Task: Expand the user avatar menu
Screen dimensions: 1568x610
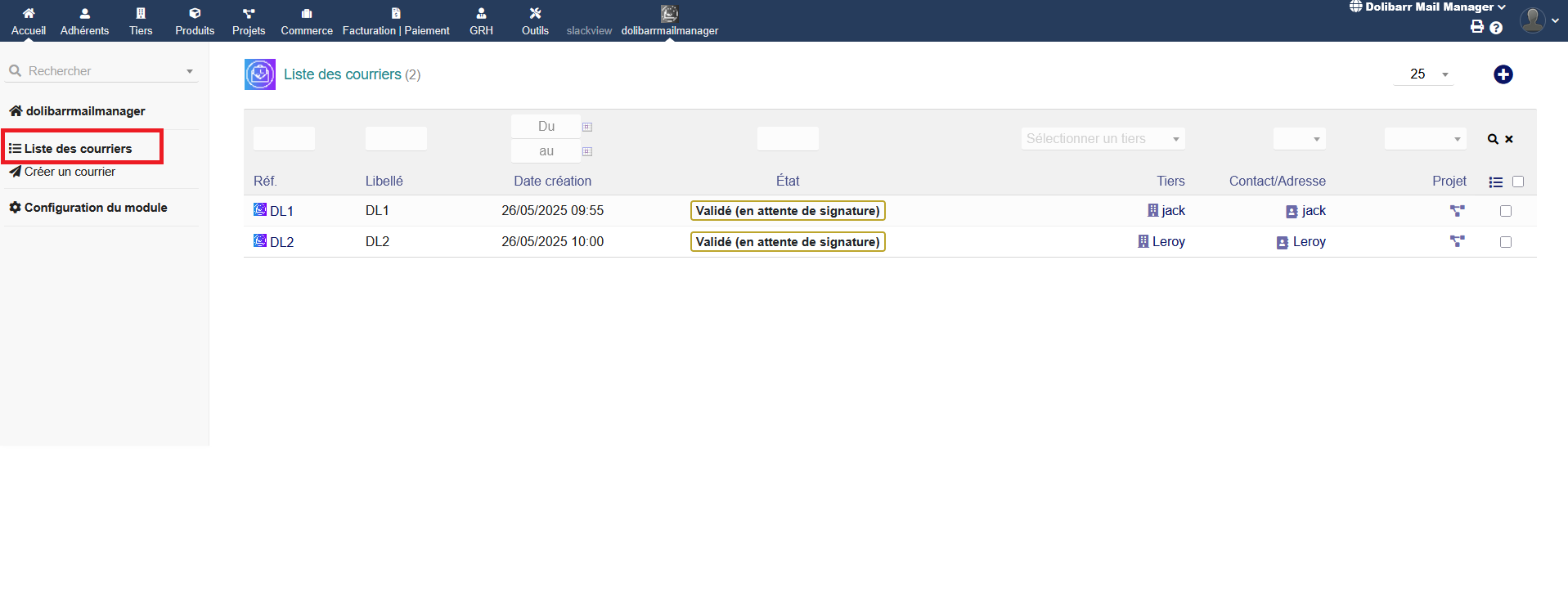Action: pyautogui.click(x=1538, y=20)
